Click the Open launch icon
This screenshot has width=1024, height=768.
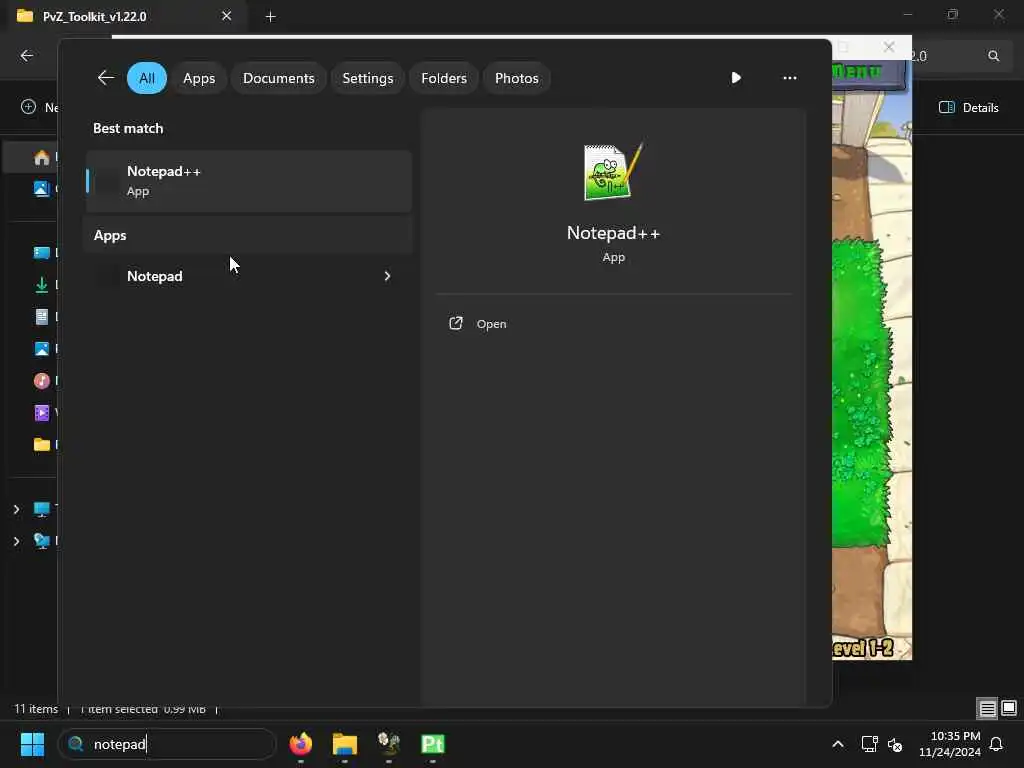(456, 323)
